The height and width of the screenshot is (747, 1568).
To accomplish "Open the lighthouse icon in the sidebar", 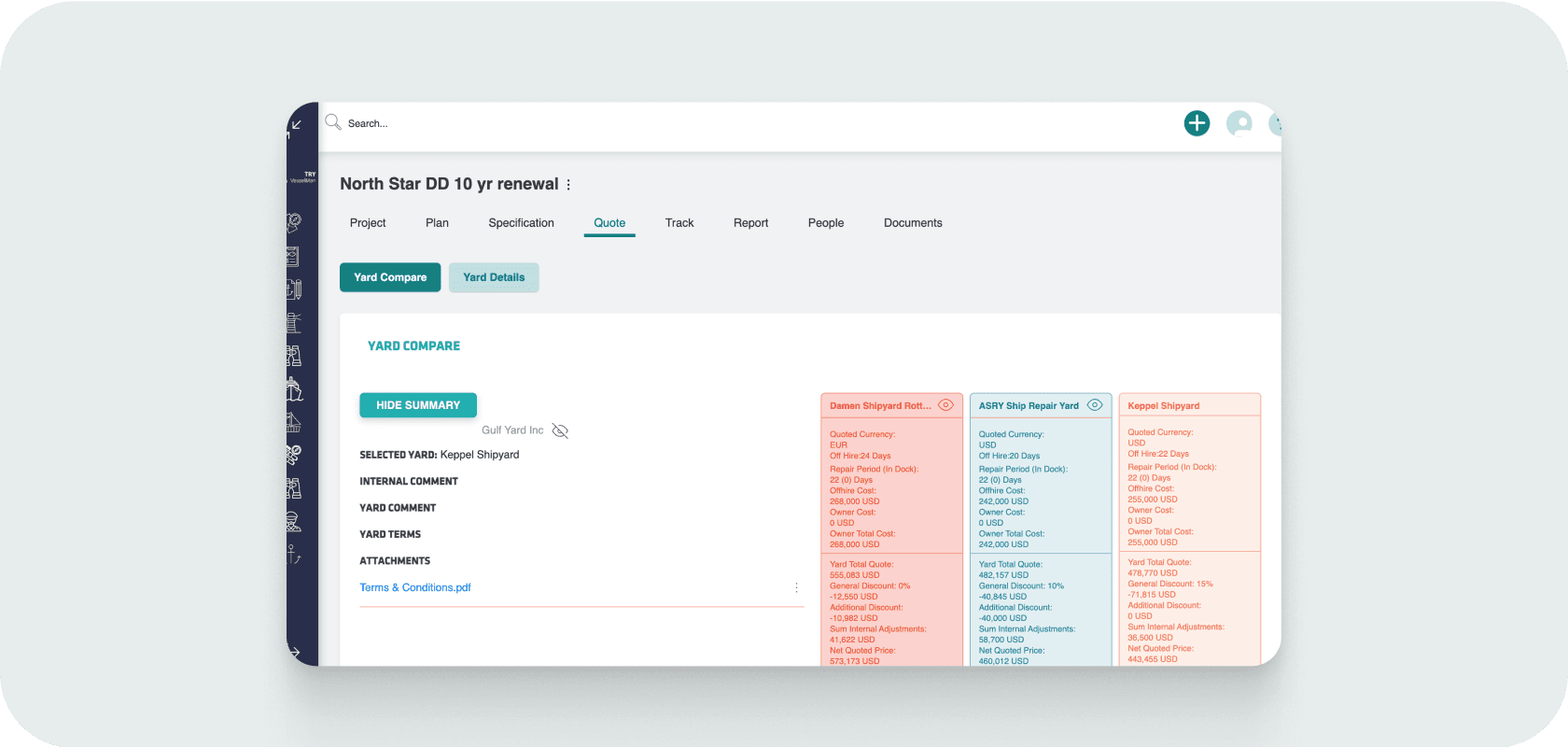I will [x=294, y=323].
